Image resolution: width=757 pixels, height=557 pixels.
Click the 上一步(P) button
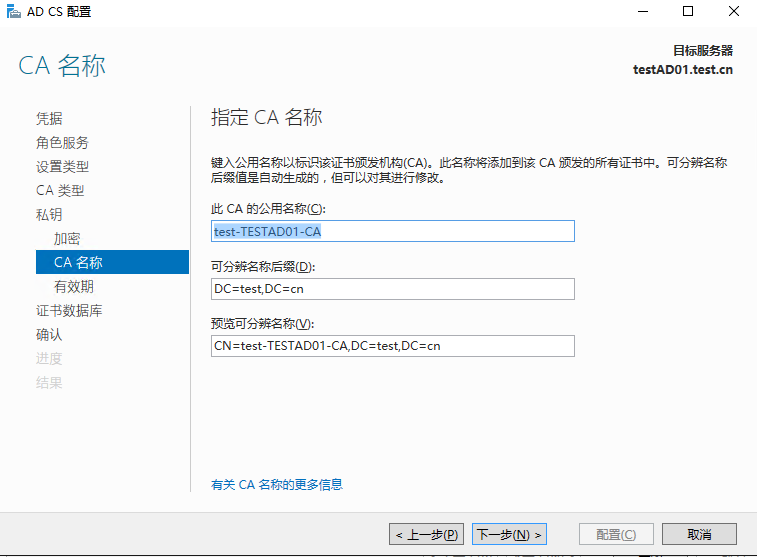pos(426,534)
